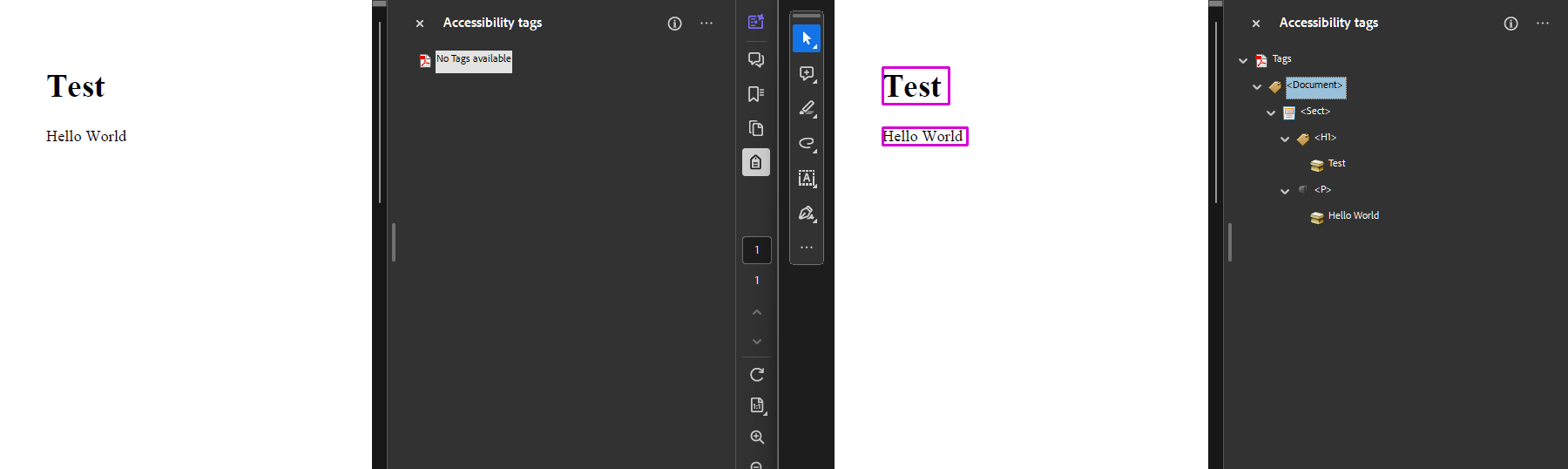This screenshot has width=1568, height=469.
Task: Open info for right Accessibility tags panel
Action: tap(1511, 24)
